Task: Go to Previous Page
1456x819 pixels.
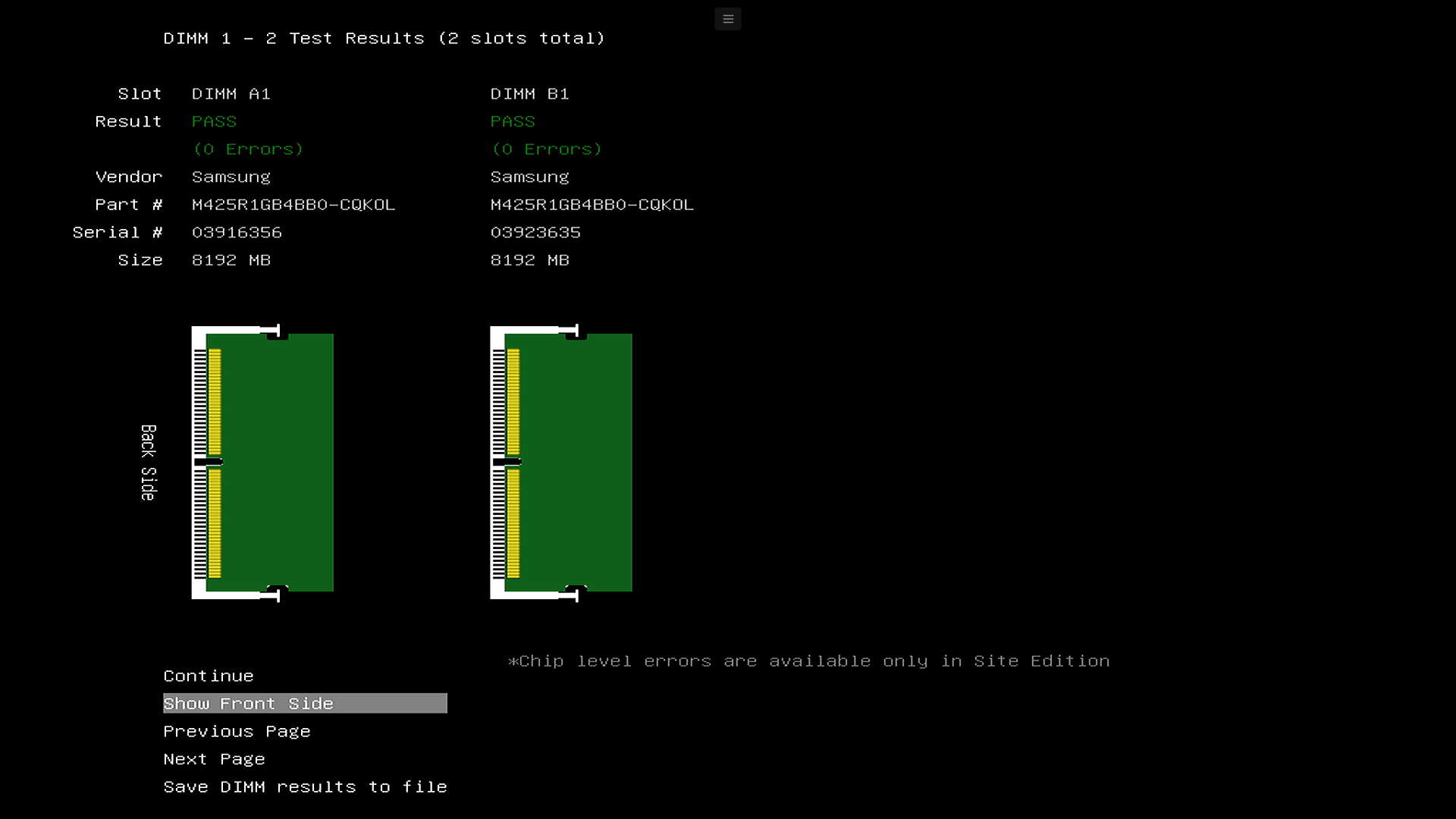Action: (237, 731)
